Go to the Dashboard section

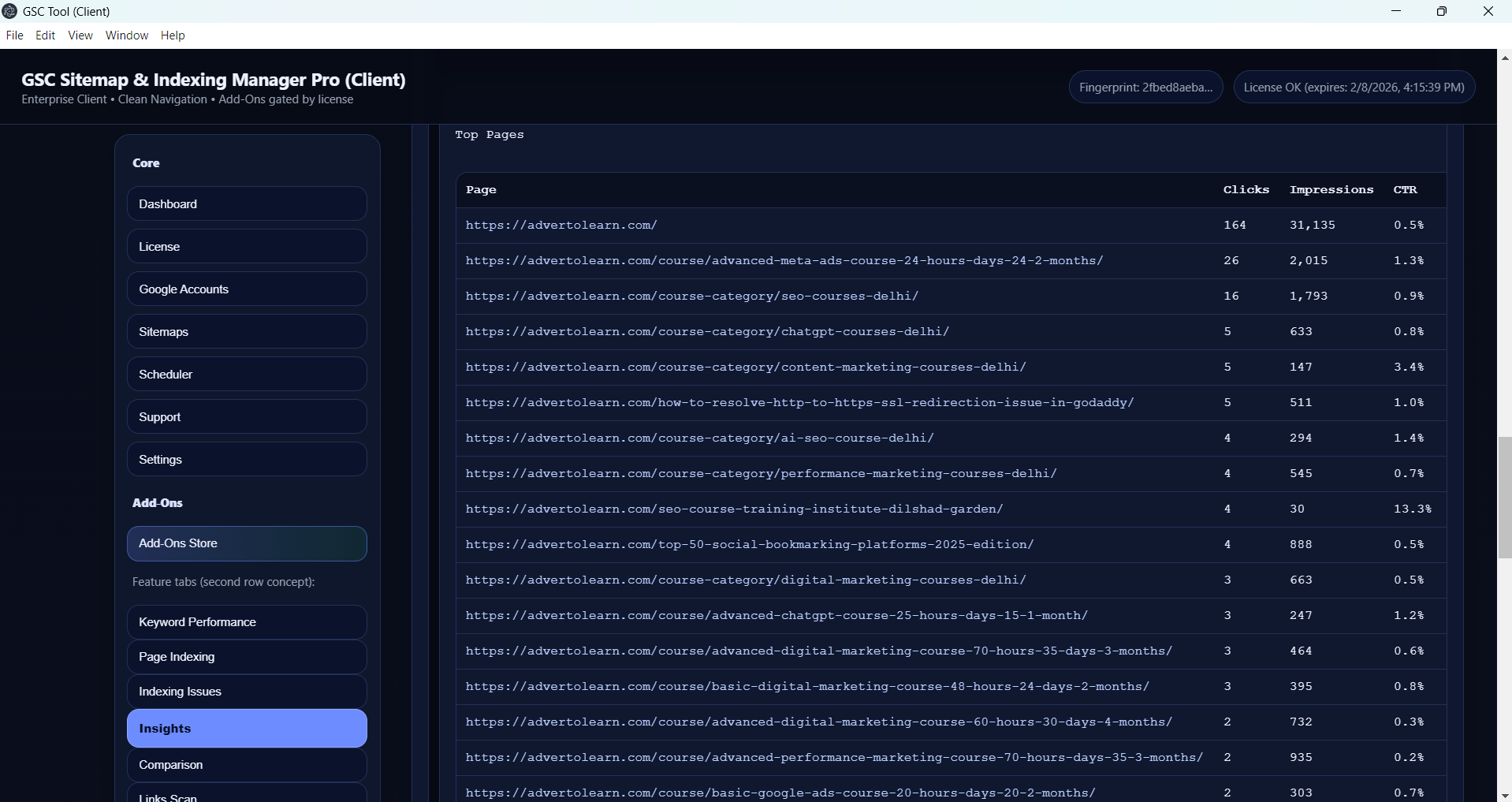(246, 204)
